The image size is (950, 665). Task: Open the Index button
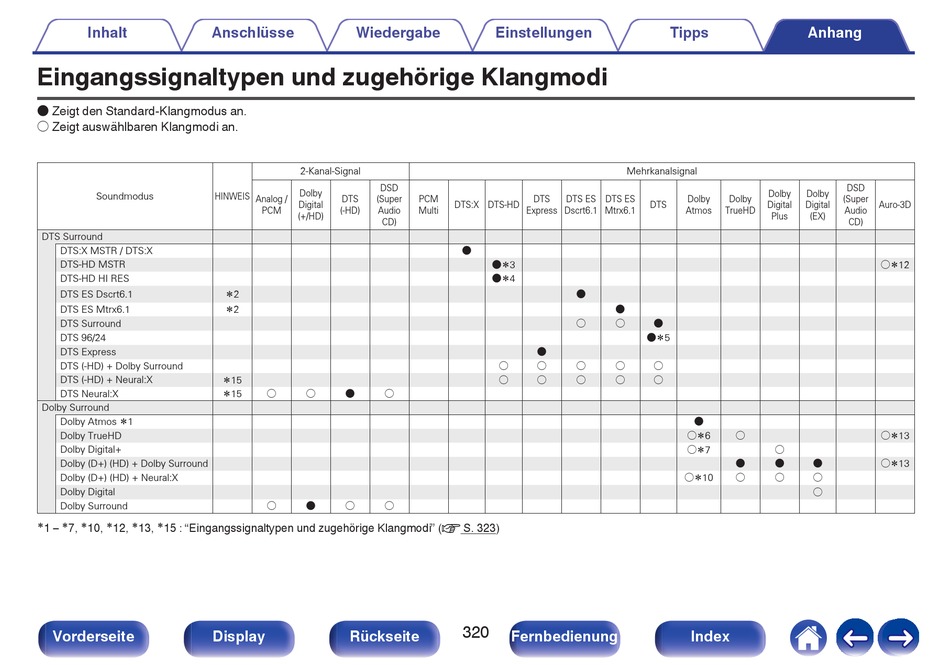[709, 637]
